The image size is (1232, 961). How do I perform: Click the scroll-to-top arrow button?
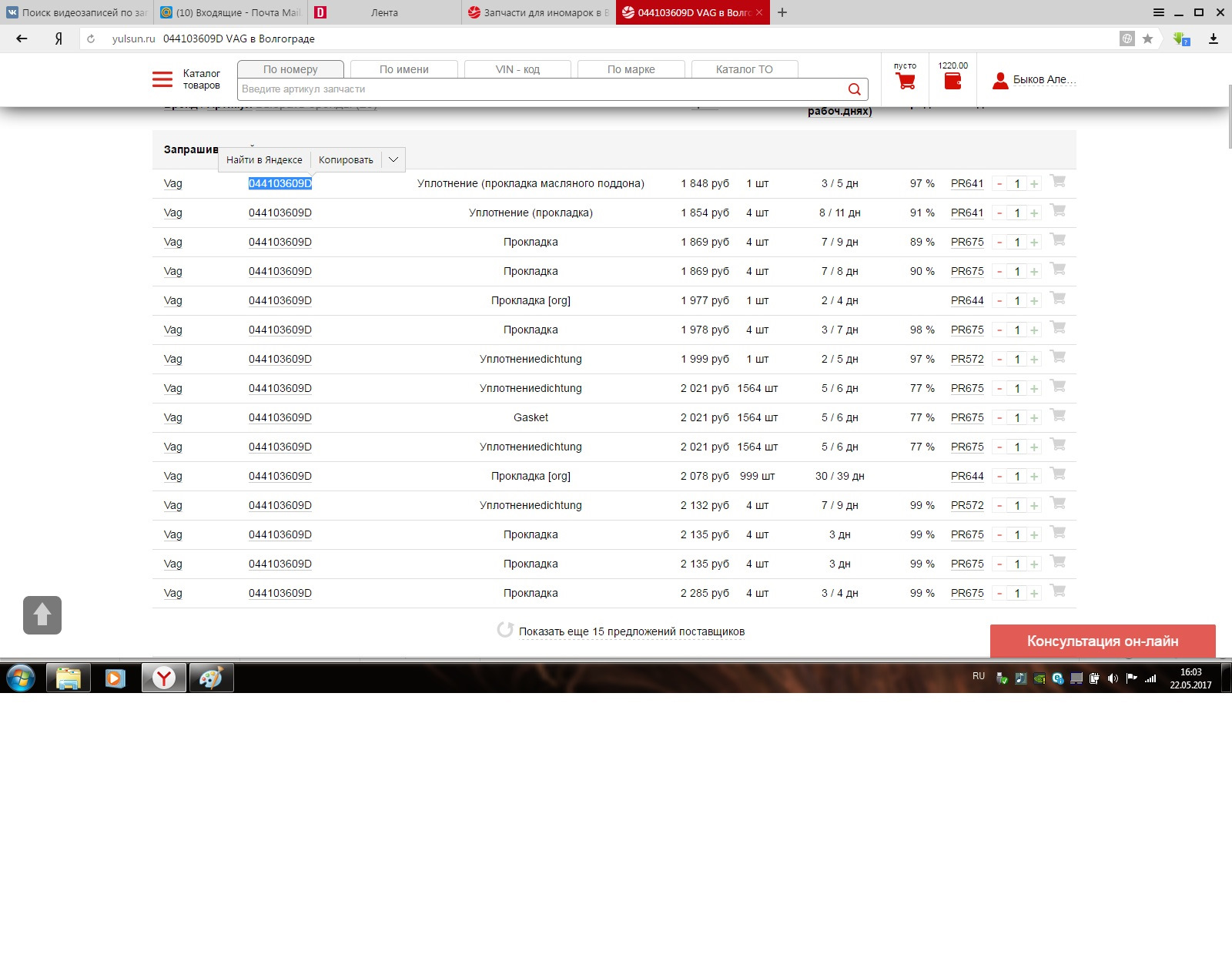click(x=42, y=615)
